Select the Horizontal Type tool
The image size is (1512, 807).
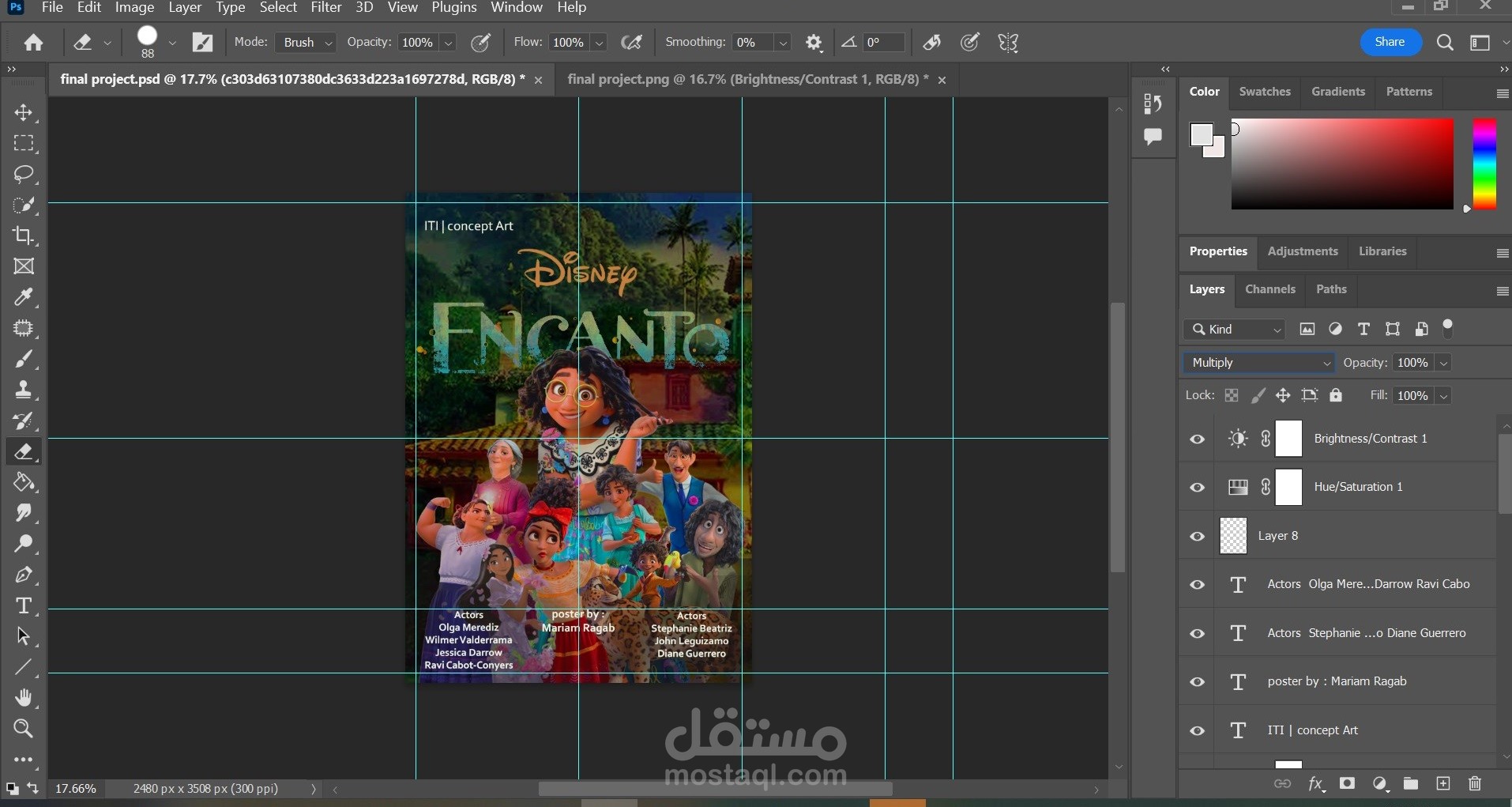pos(24,605)
